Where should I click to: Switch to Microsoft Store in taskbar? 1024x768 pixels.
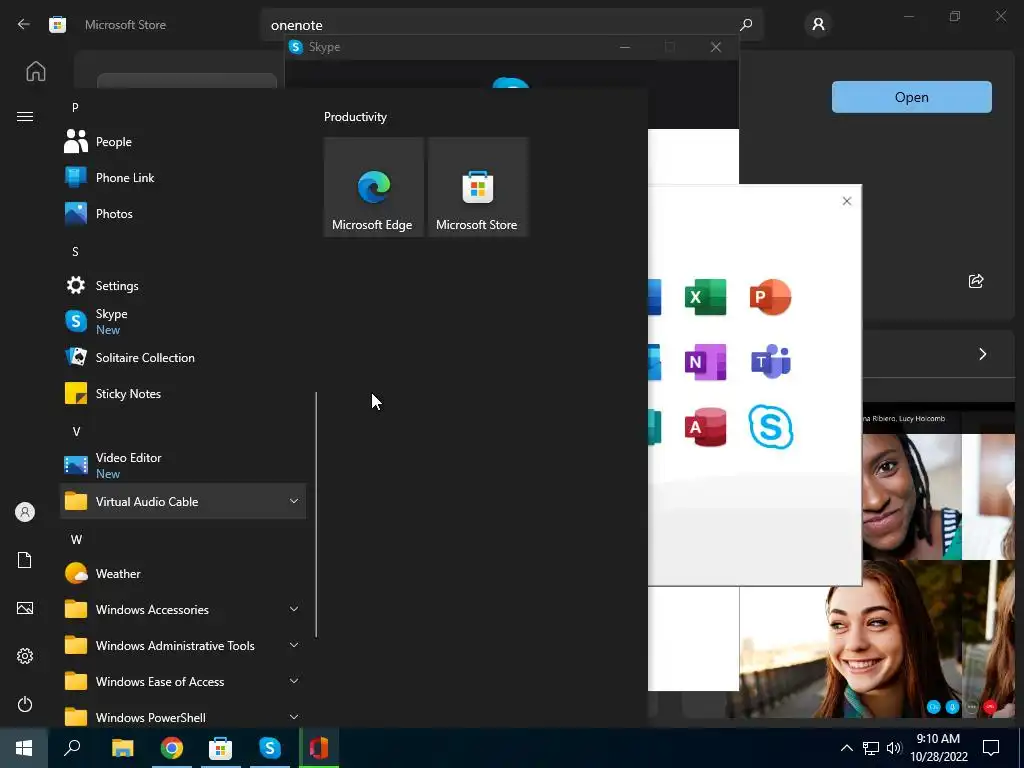[x=220, y=748]
